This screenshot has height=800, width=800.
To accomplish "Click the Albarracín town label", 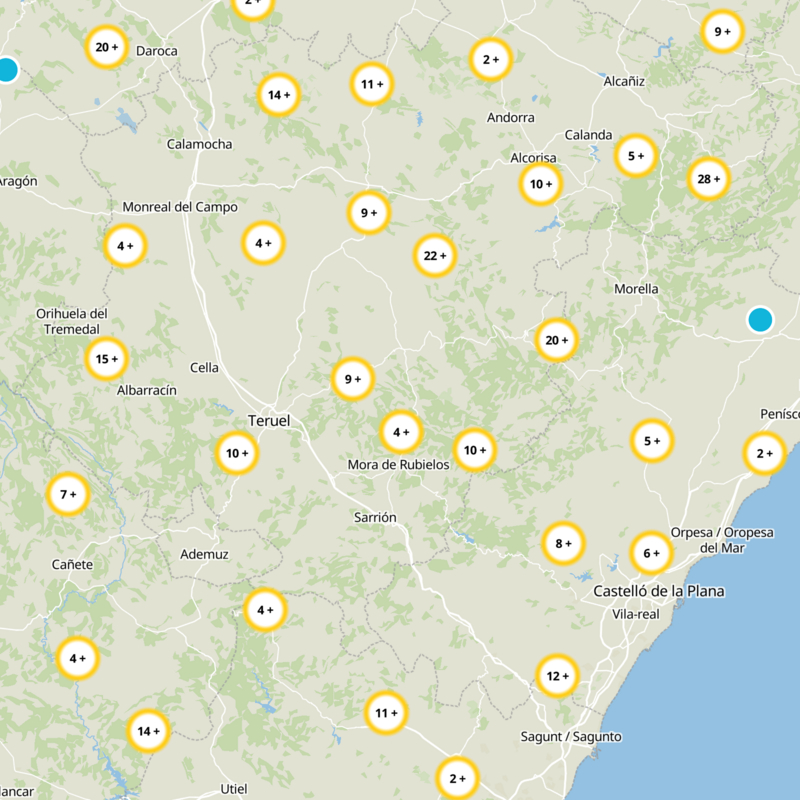I will 147,390.
